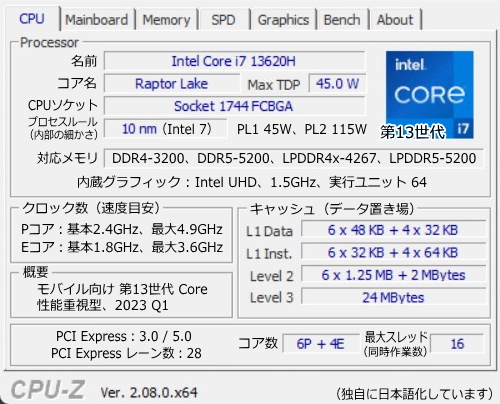The width and height of the screenshot is (500, 404).
Task: Click the PCI Express : 3.0 / 5.0 text
Action: 124,336
